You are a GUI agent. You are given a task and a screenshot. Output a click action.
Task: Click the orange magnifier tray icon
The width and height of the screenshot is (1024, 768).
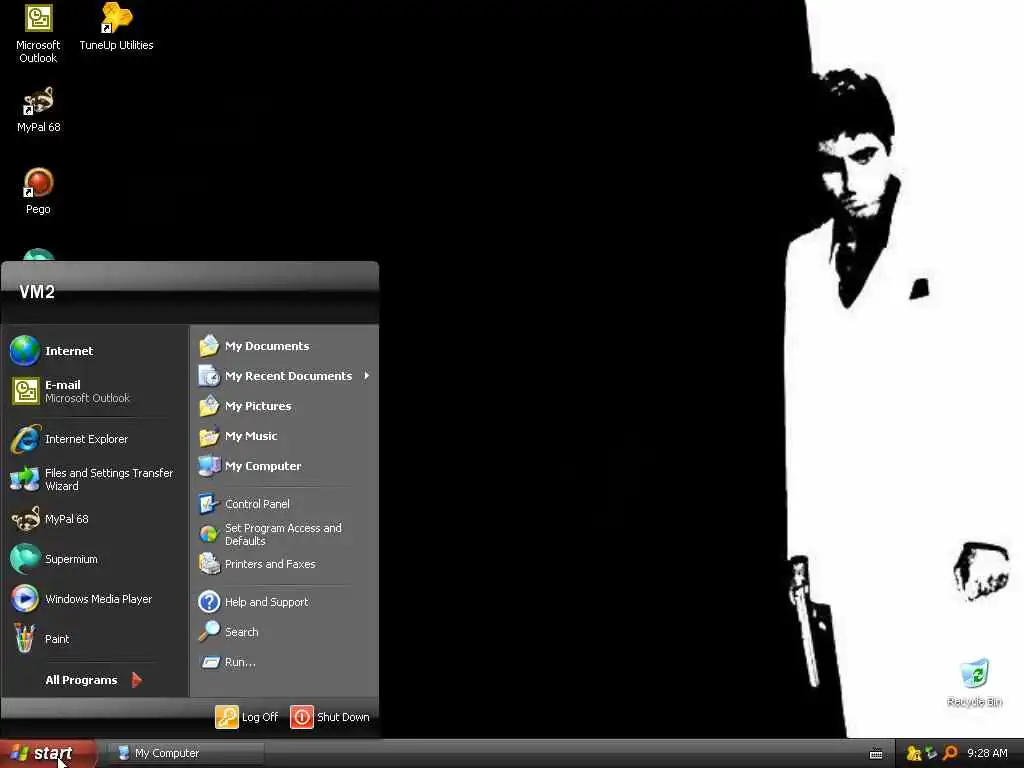click(x=950, y=753)
